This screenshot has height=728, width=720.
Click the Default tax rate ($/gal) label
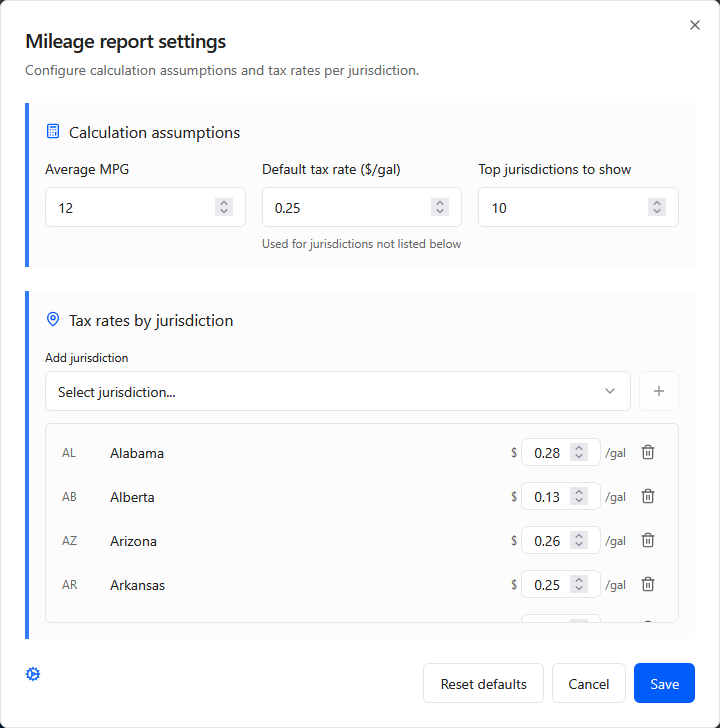(331, 169)
